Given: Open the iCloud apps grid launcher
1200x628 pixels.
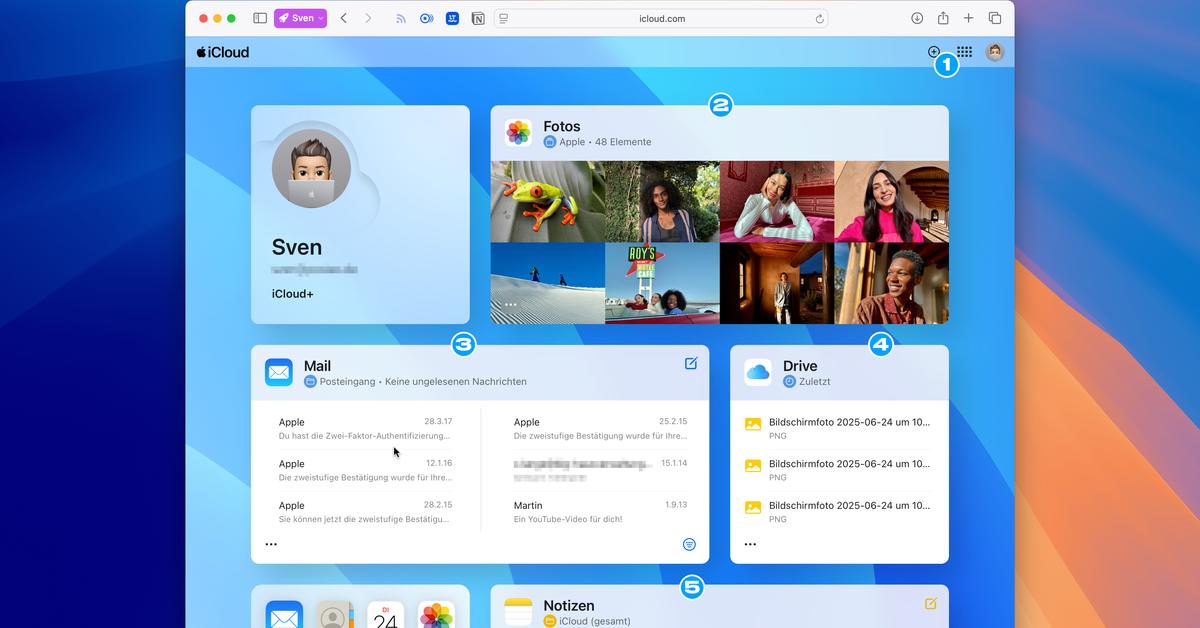Looking at the screenshot, I should pos(964,52).
